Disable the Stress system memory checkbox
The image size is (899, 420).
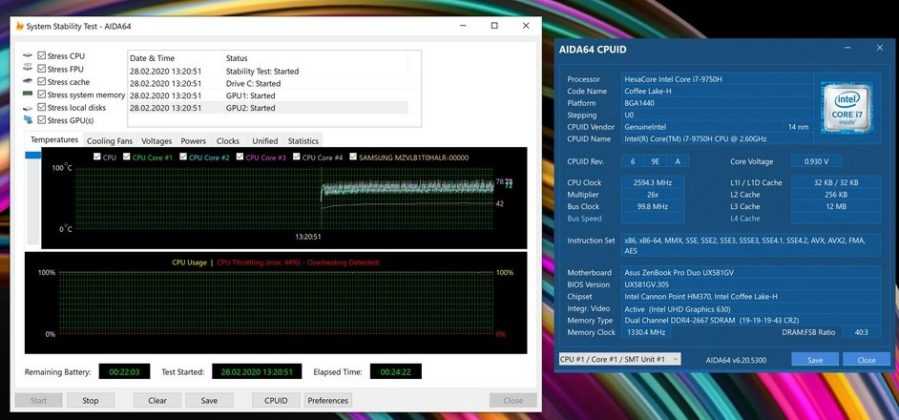41,95
